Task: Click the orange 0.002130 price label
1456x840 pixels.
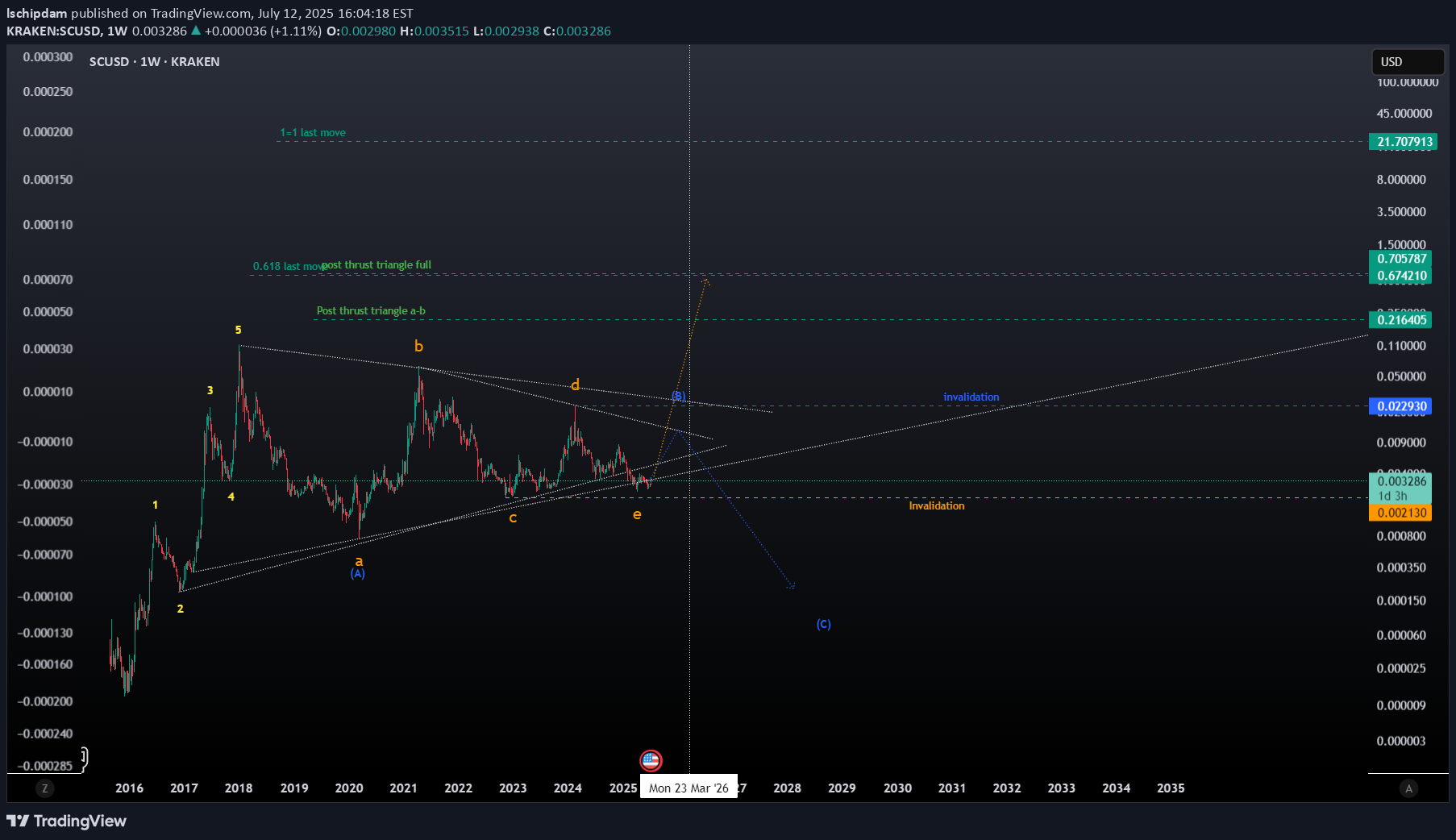Action: (x=1401, y=513)
